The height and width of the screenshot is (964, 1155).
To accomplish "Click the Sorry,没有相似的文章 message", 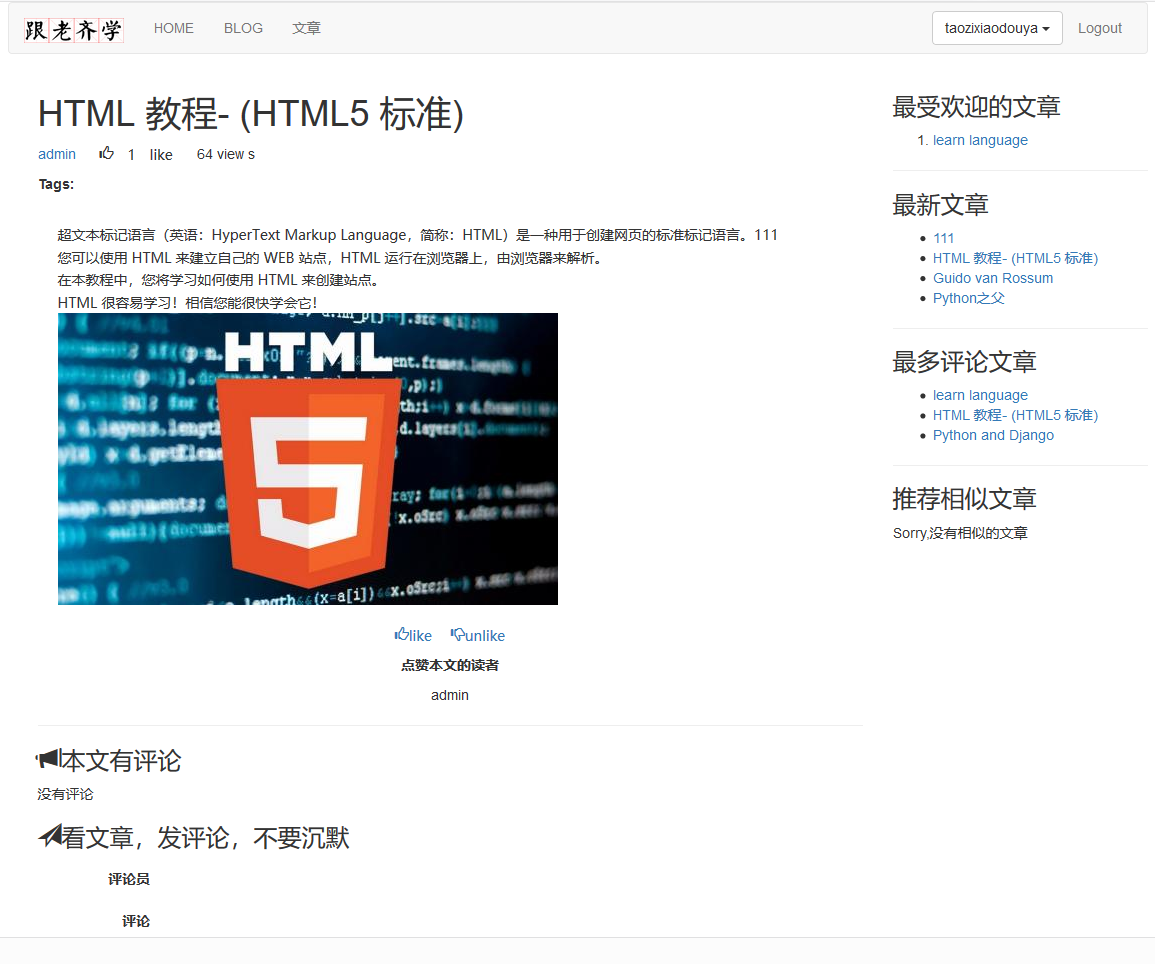I will [960, 532].
